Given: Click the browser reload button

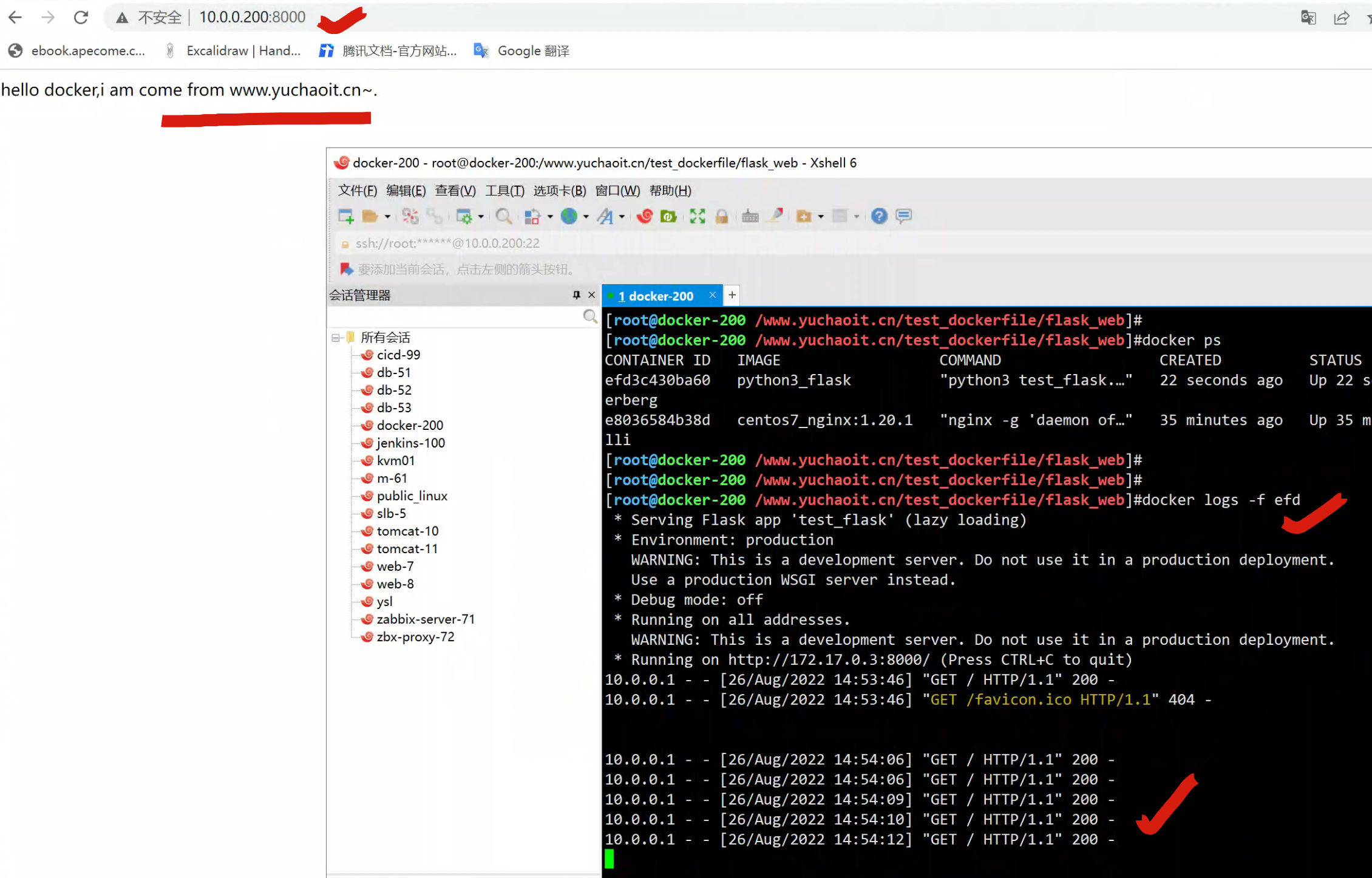Looking at the screenshot, I should tap(81, 17).
